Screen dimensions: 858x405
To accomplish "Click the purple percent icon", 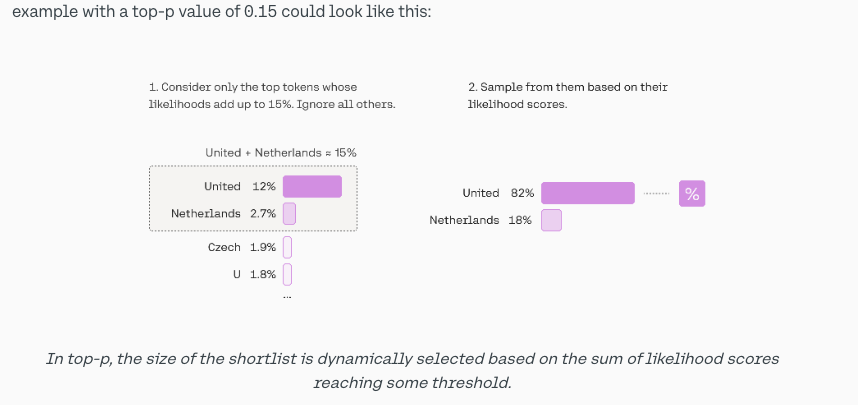I will pyautogui.click(x=692, y=193).
